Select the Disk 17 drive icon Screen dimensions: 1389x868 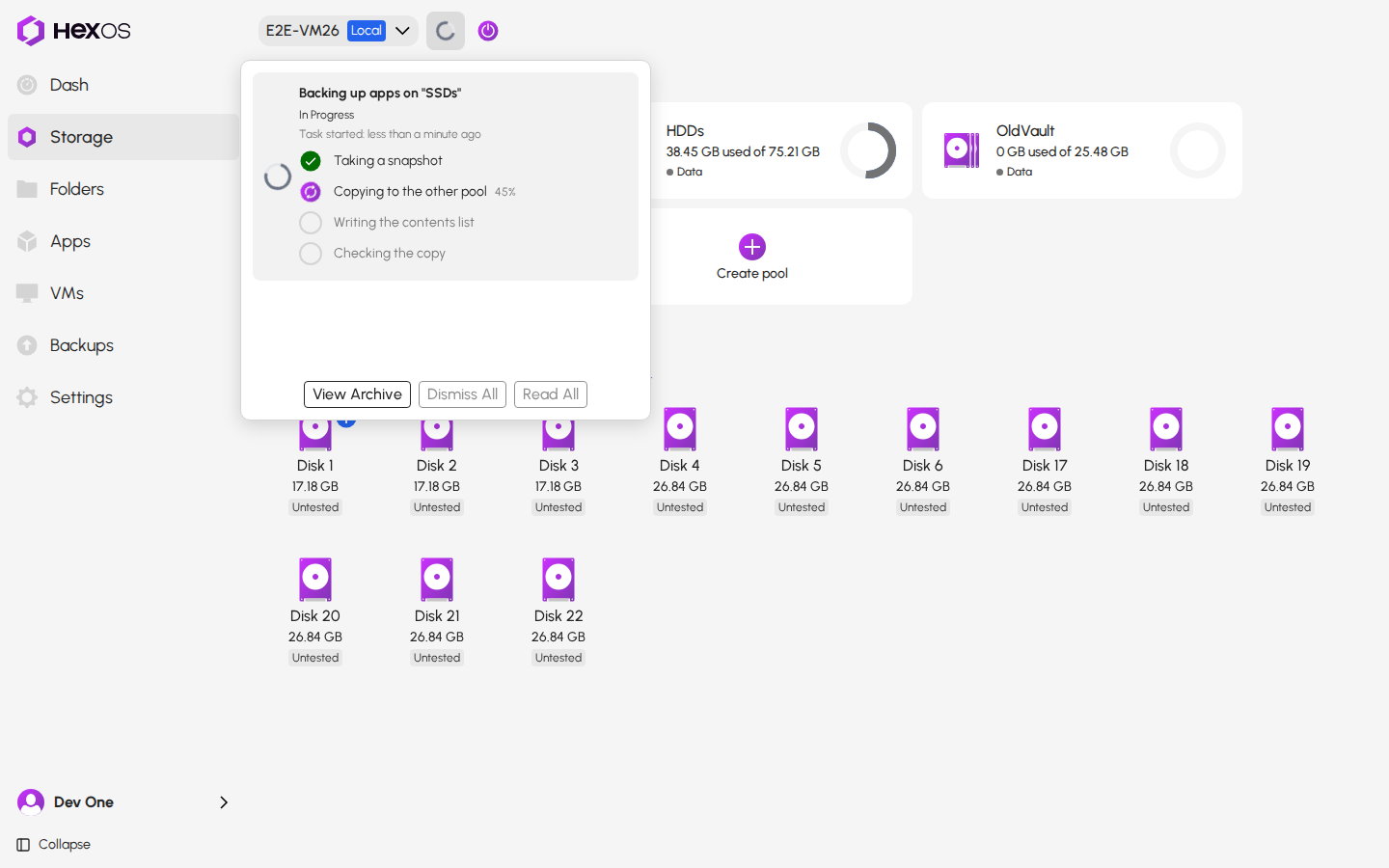(x=1045, y=428)
